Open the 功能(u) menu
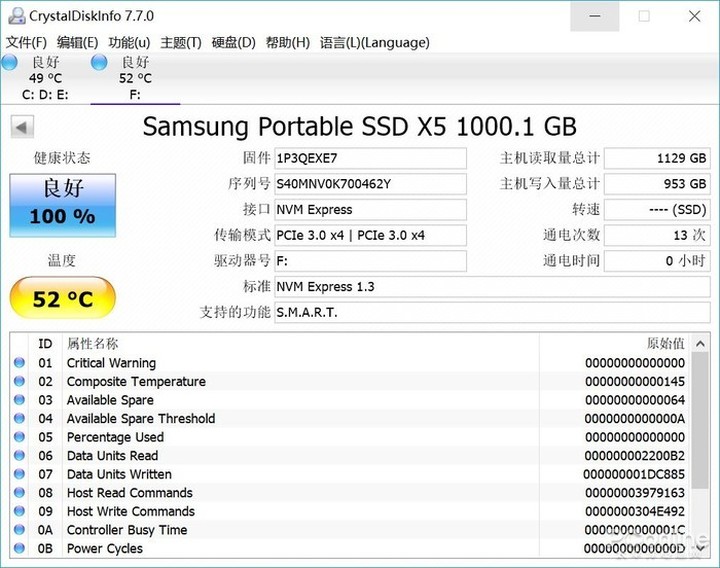The height and width of the screenshot is (568, 720). click(129, 42)
